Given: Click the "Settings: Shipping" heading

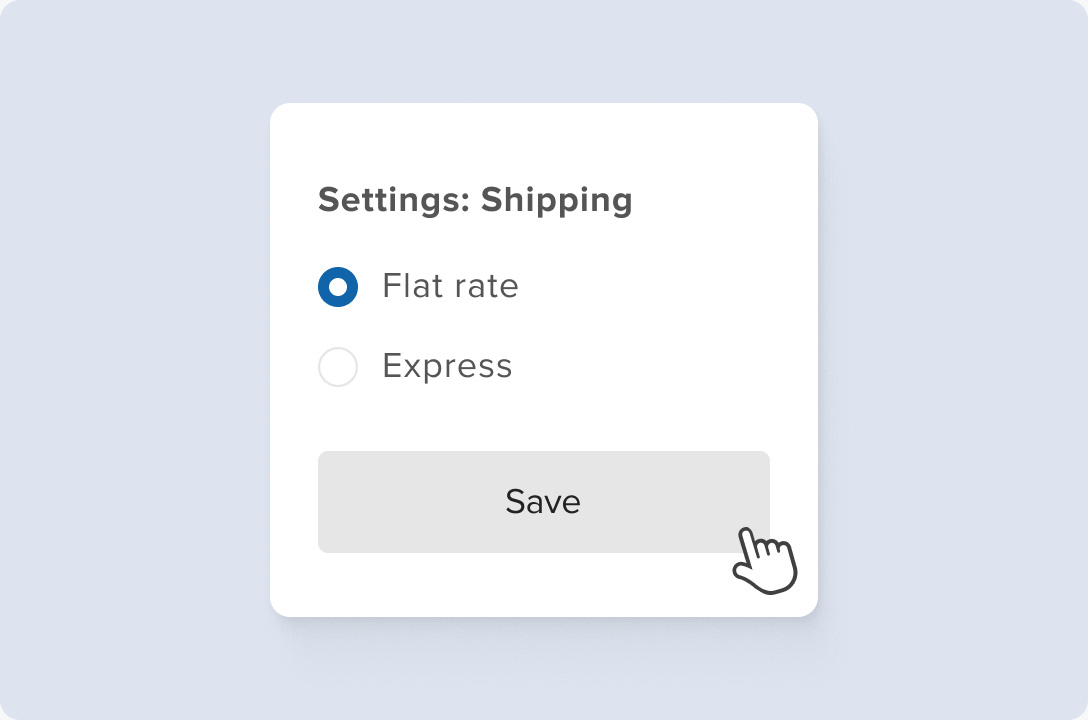Looking at the screenshot, I should point(475,200).
